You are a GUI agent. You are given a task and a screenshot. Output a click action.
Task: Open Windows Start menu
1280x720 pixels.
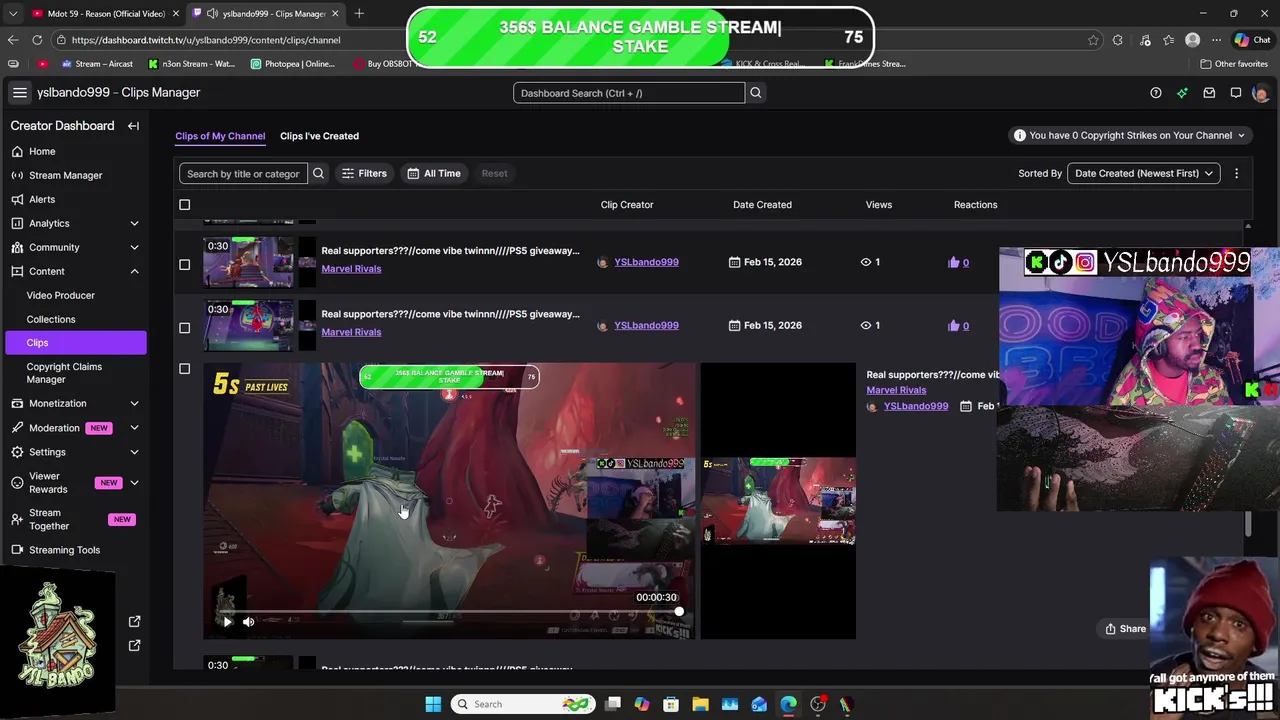pos(433,704)
